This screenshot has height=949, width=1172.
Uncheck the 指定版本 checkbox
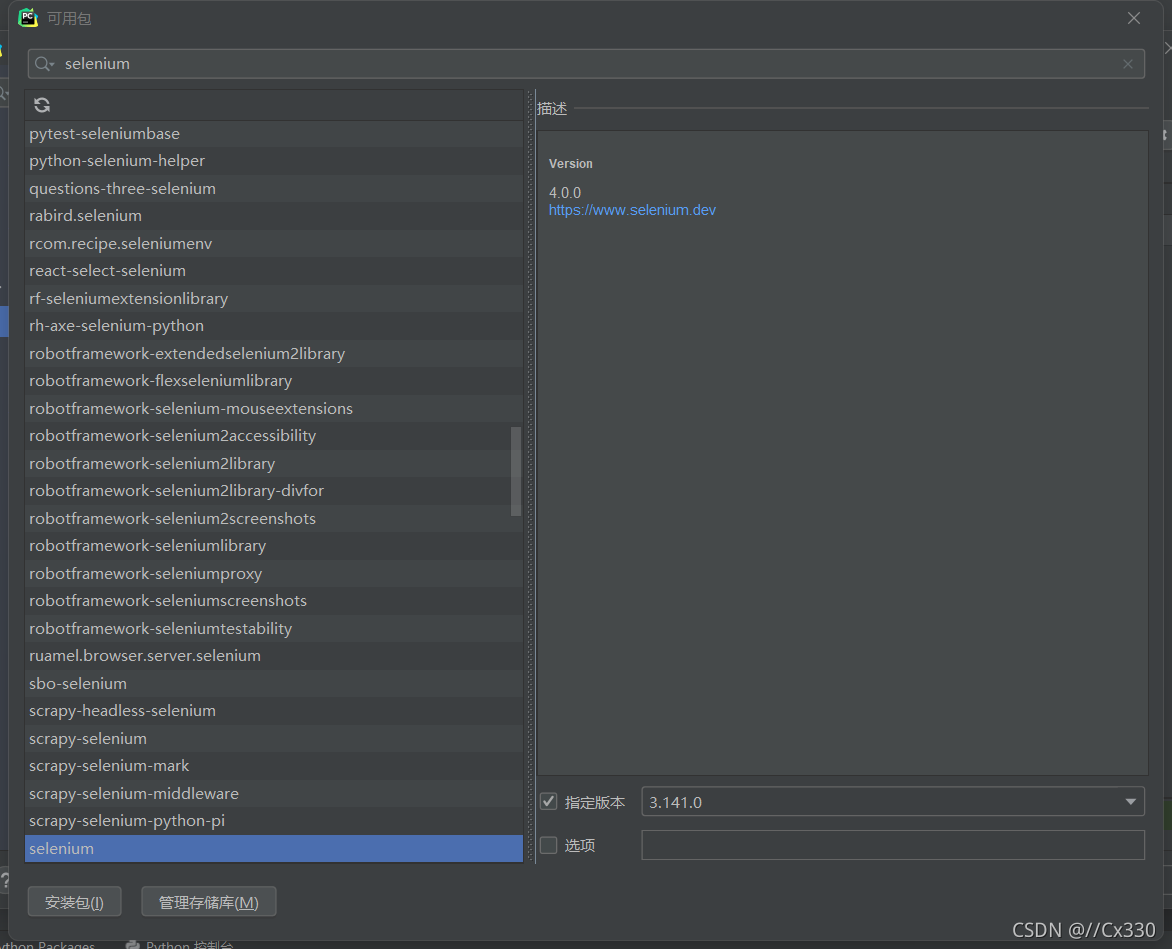549,802
